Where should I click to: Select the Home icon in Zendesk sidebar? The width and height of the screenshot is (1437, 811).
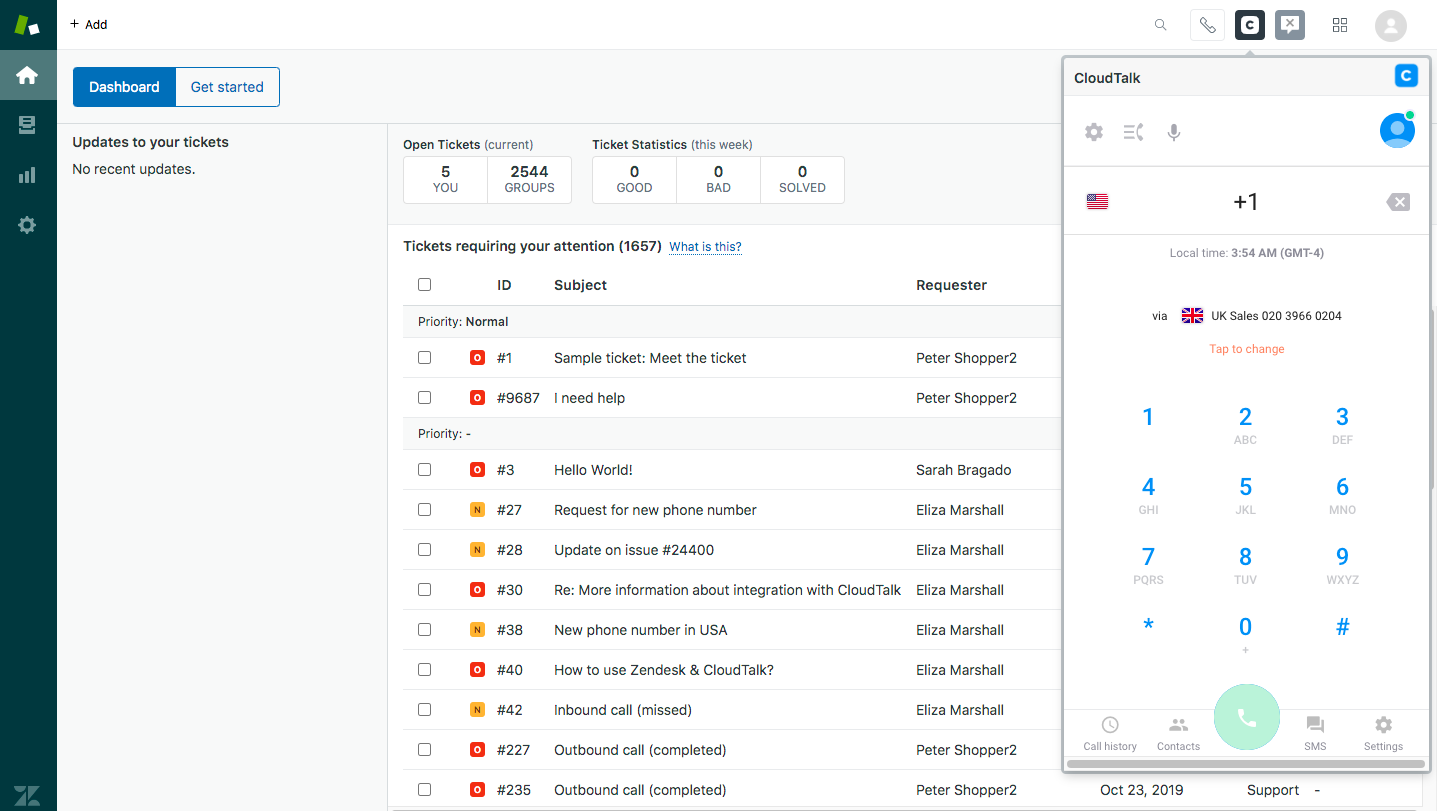point(27,74)
